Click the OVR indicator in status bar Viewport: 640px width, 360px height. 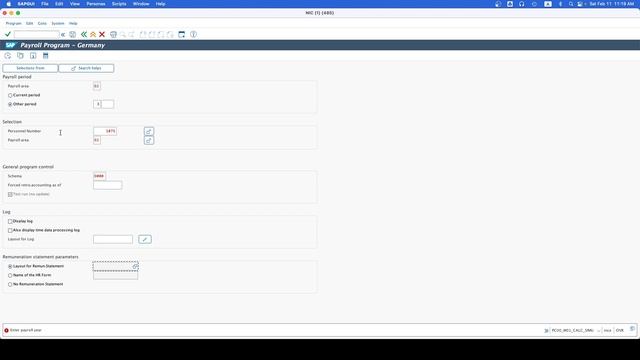click(x=620, y=331)
